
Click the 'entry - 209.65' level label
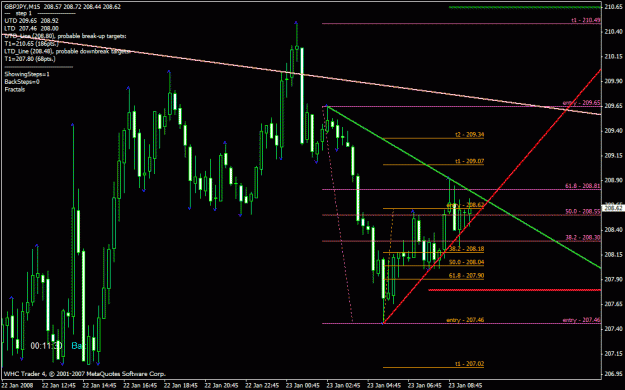click(x=582, y=102)
